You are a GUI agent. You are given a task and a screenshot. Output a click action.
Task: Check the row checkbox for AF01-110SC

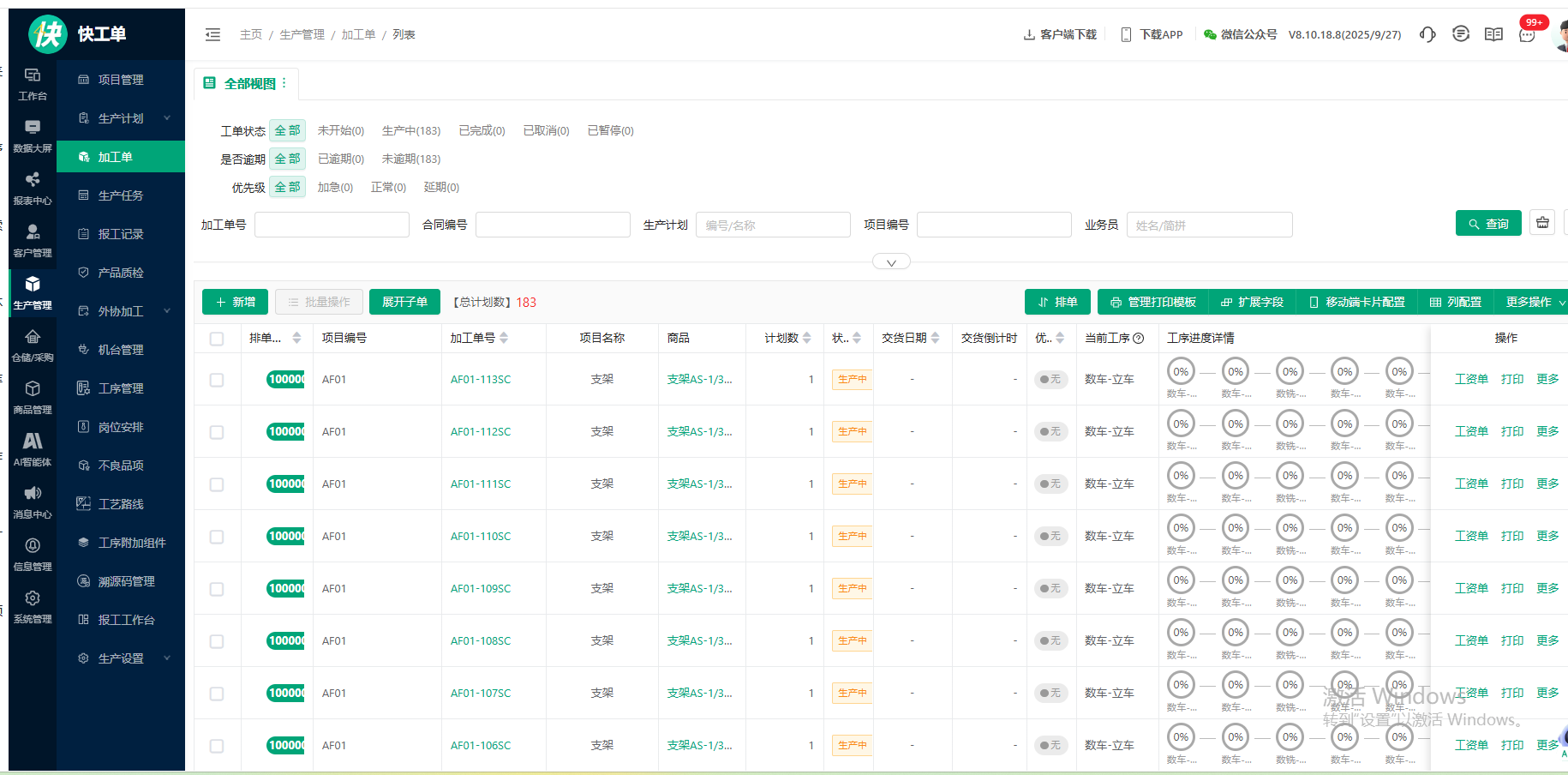[x=217, y=537]
